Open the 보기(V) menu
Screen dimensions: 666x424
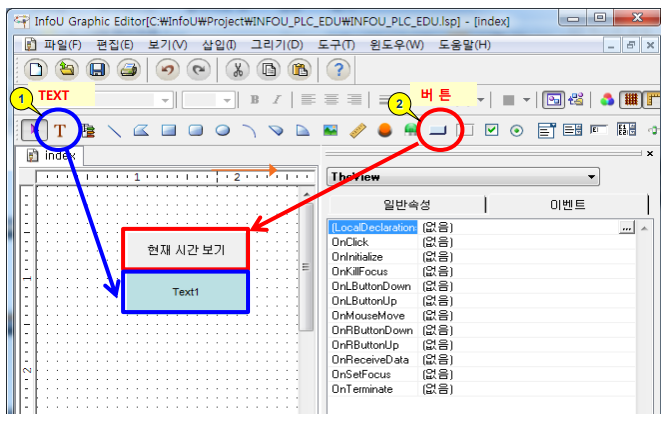coord(167,45)
